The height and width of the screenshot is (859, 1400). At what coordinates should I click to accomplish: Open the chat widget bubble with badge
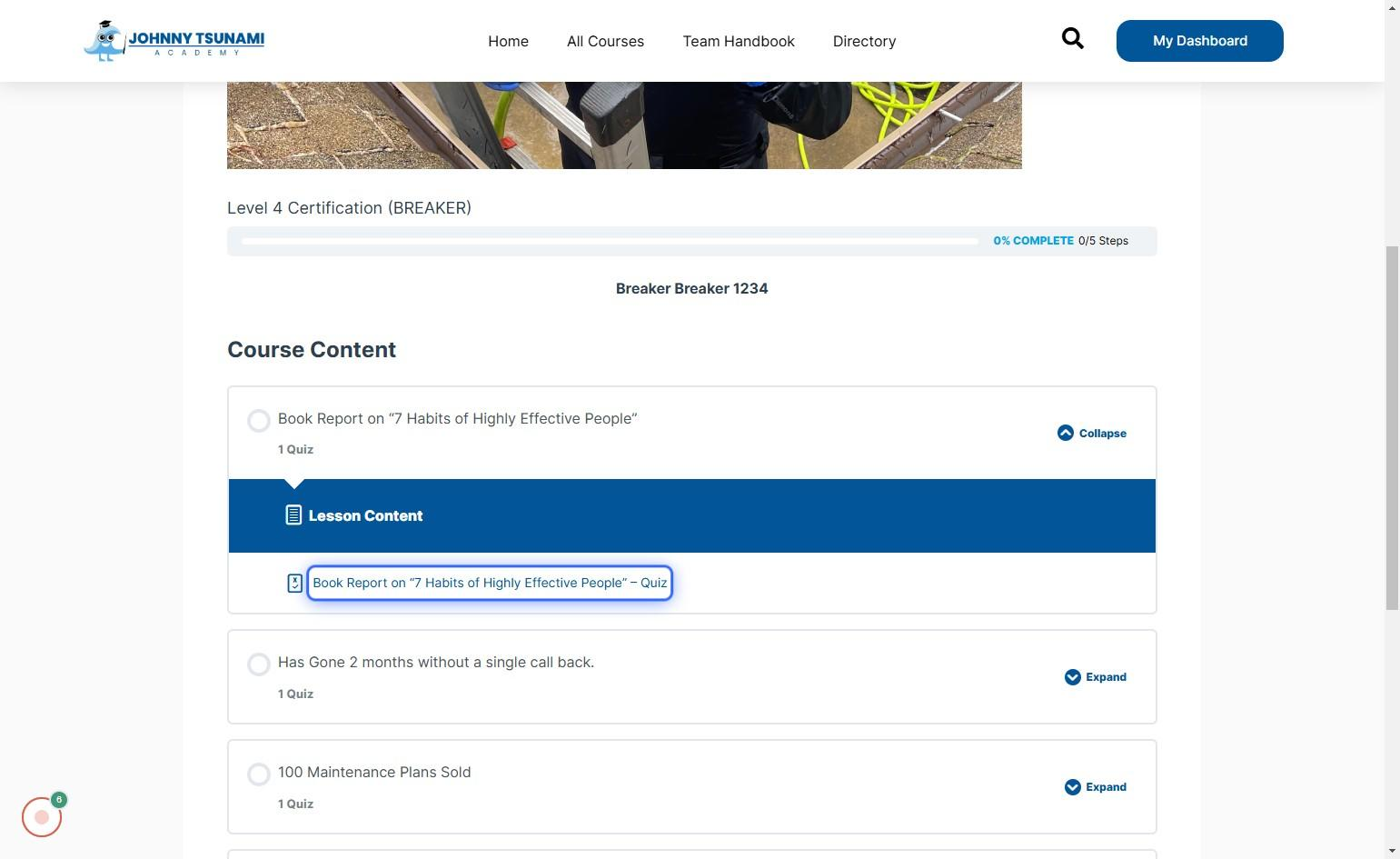(x=42, y=816)
